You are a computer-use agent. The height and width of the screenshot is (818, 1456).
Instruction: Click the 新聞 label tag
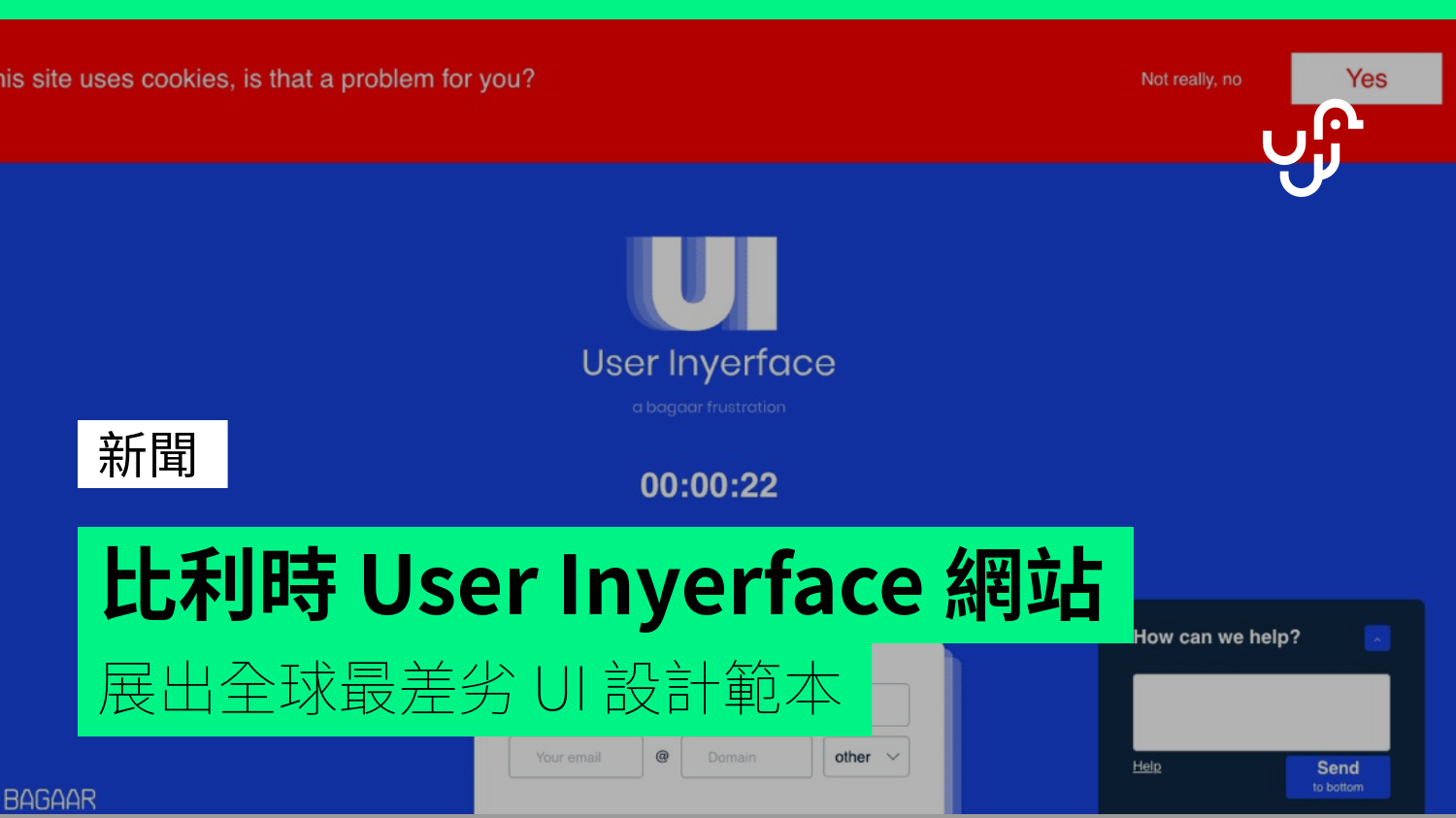151,453
